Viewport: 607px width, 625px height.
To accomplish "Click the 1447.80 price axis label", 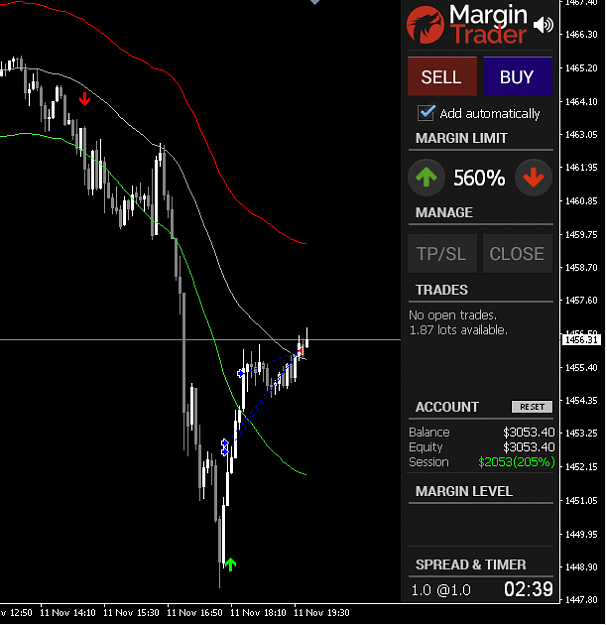I will [581, 599].
